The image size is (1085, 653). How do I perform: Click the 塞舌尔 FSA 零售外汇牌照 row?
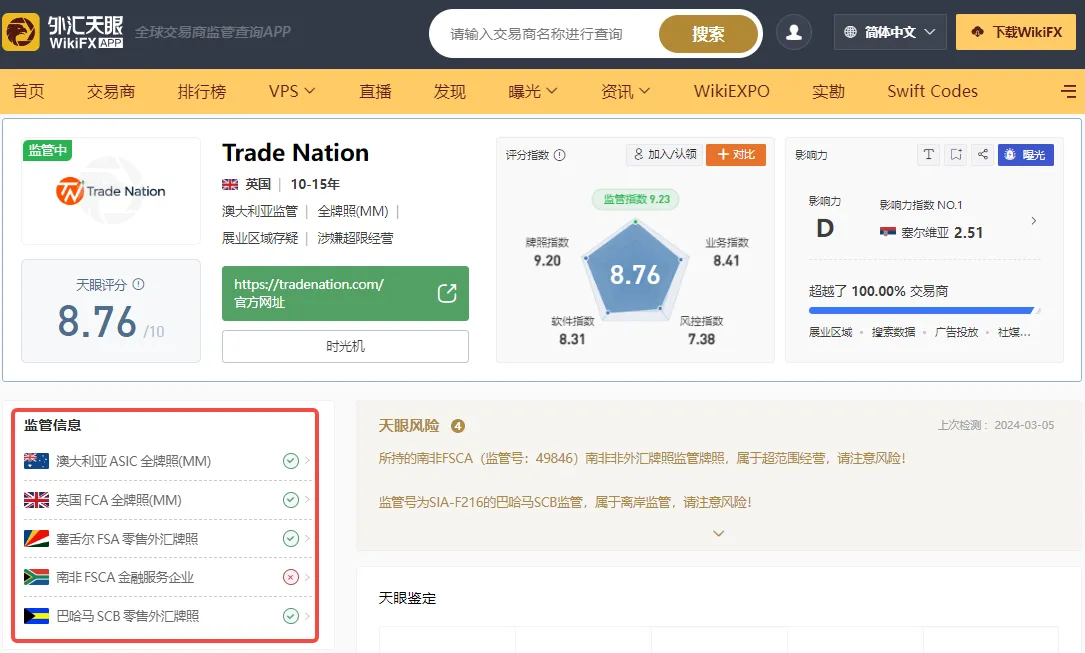point(167,538)
